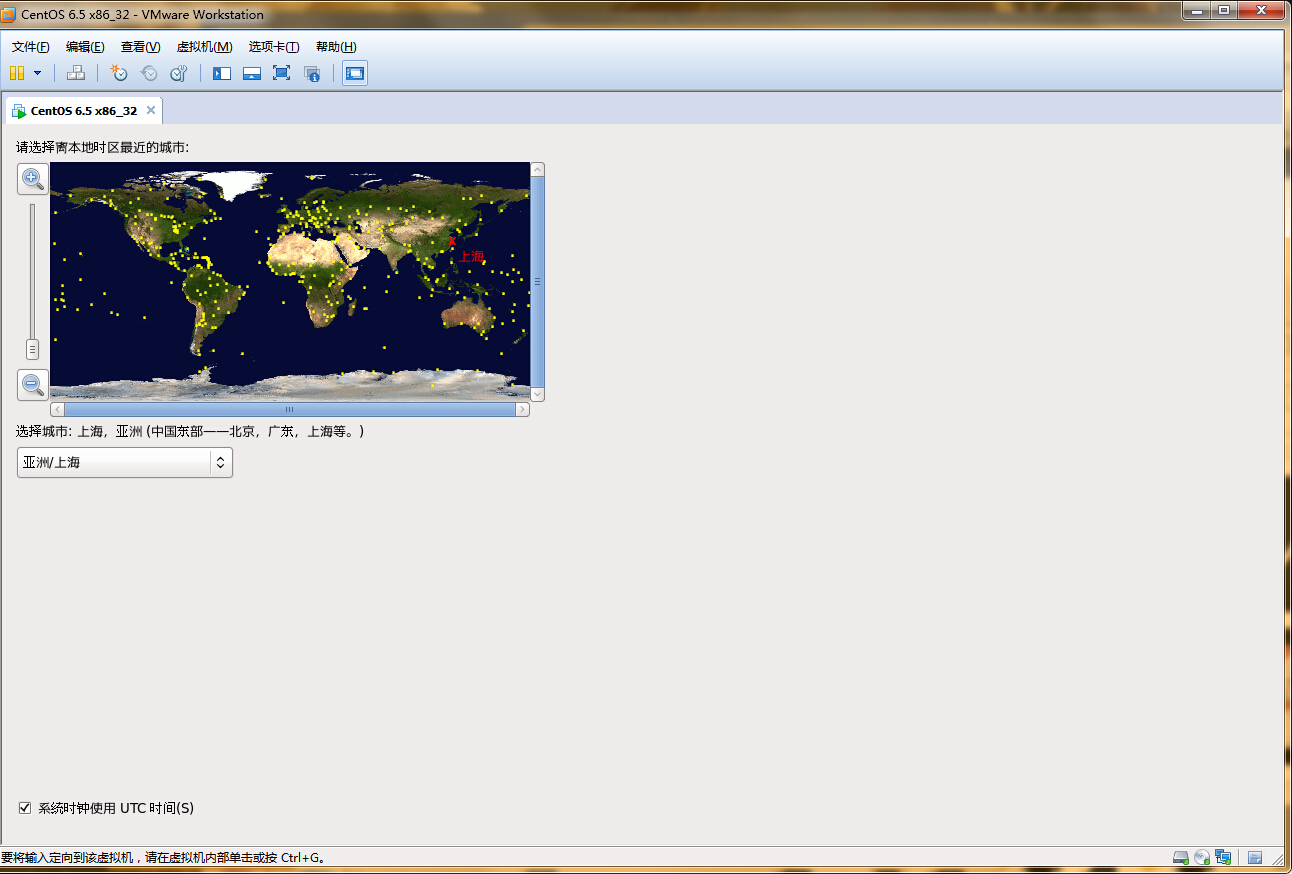Toggle the system clock uses UTC checkbox

click(x=25, y=808)
